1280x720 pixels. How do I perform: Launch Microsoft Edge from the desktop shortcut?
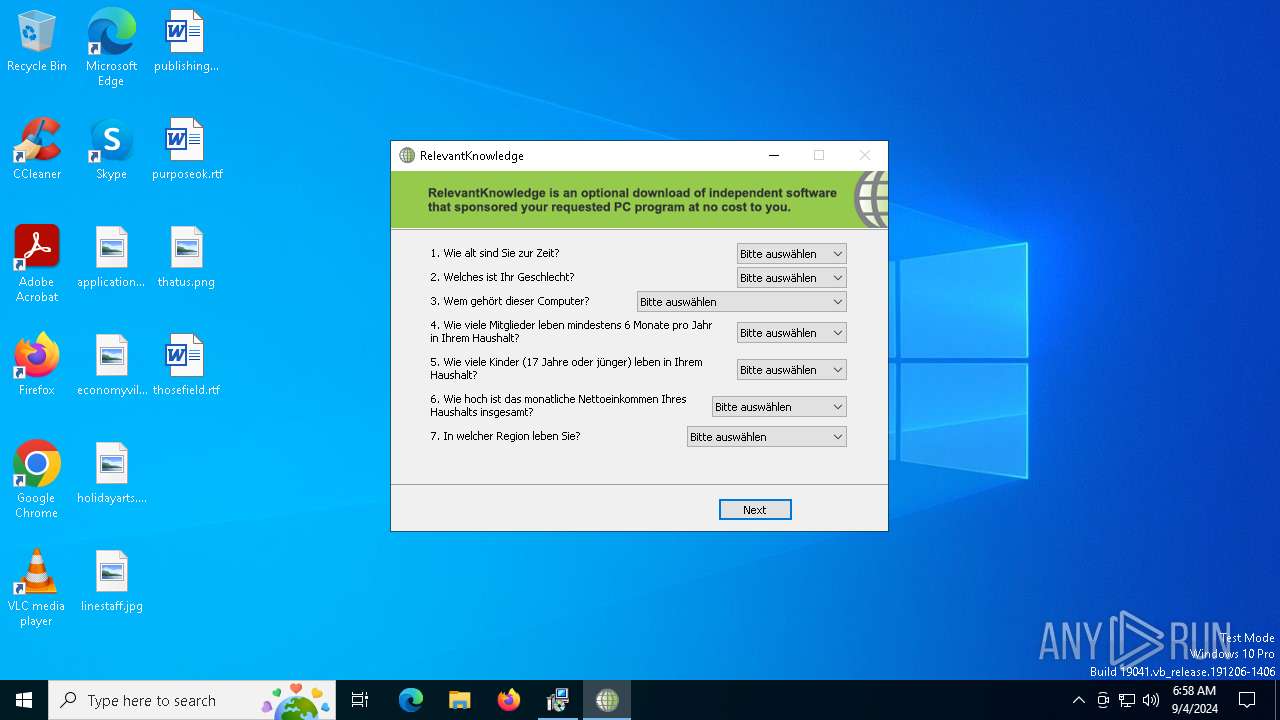111,48
